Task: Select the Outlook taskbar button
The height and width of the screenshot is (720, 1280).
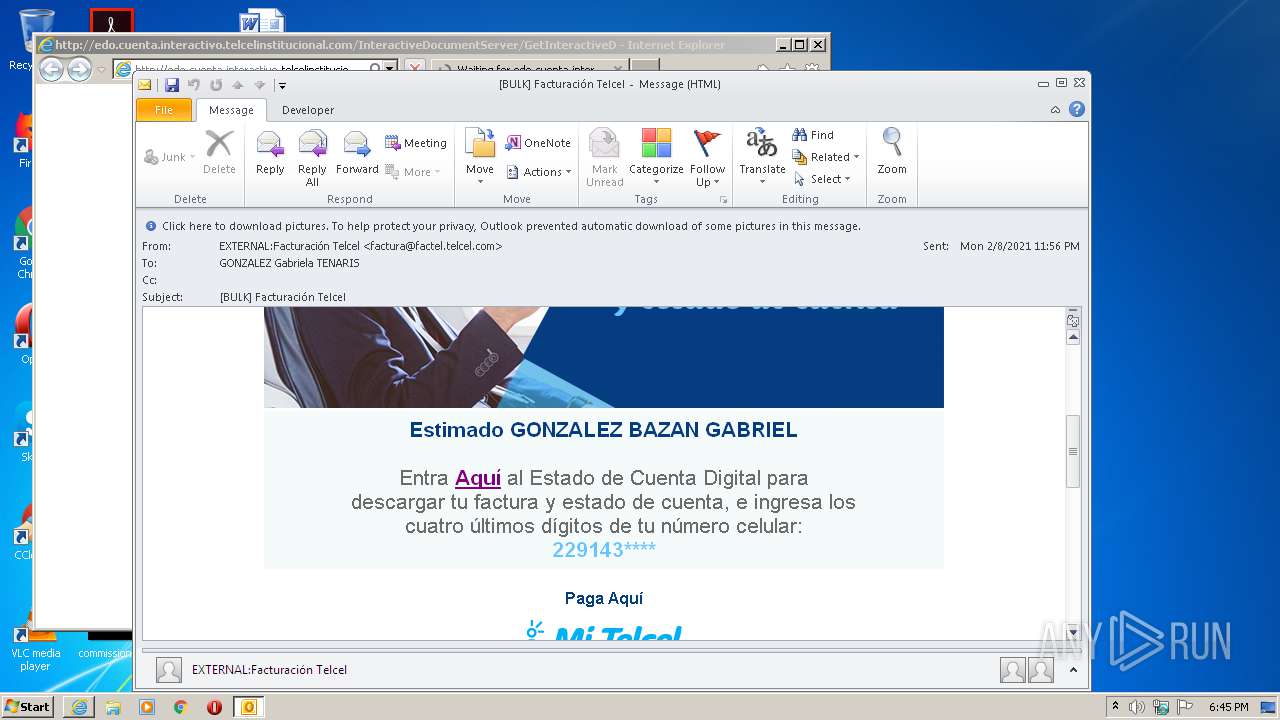Action: coord(249,707)
